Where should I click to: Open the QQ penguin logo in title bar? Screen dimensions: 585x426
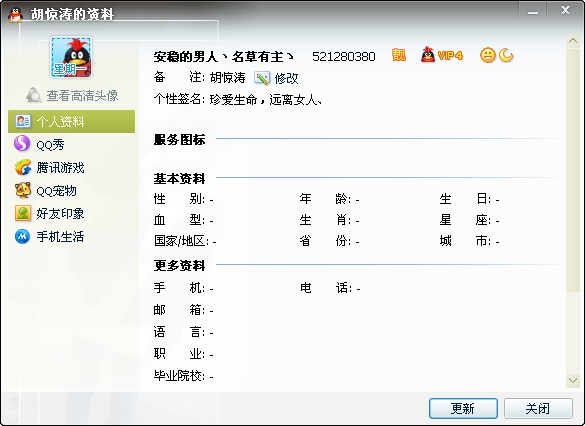tap(16, 15)
